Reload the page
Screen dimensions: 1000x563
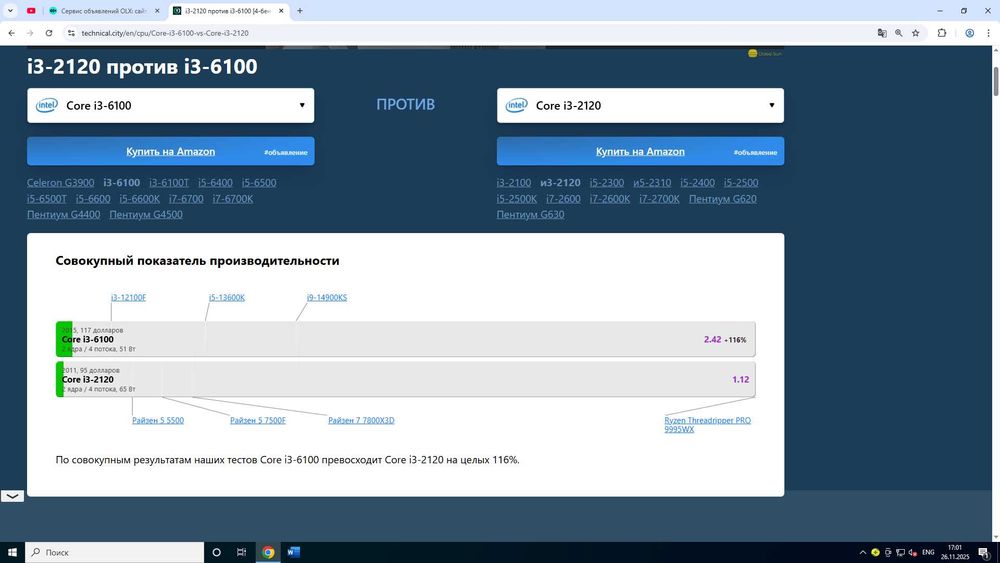coord(48,33)
